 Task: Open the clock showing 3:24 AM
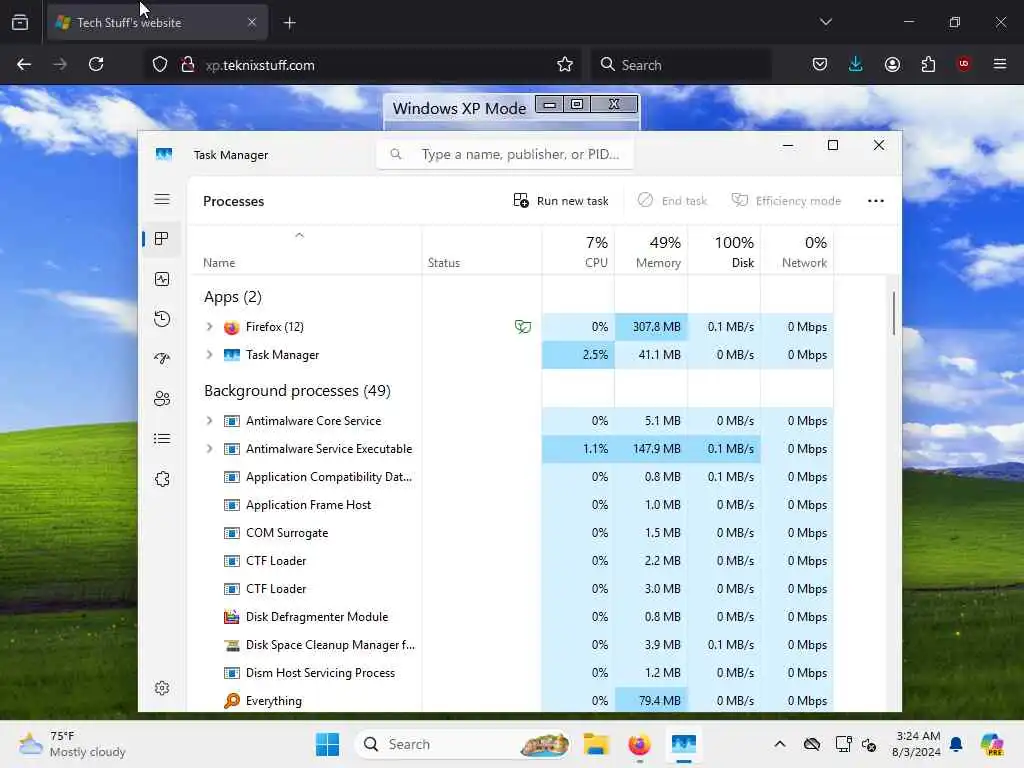click(918, 744)
